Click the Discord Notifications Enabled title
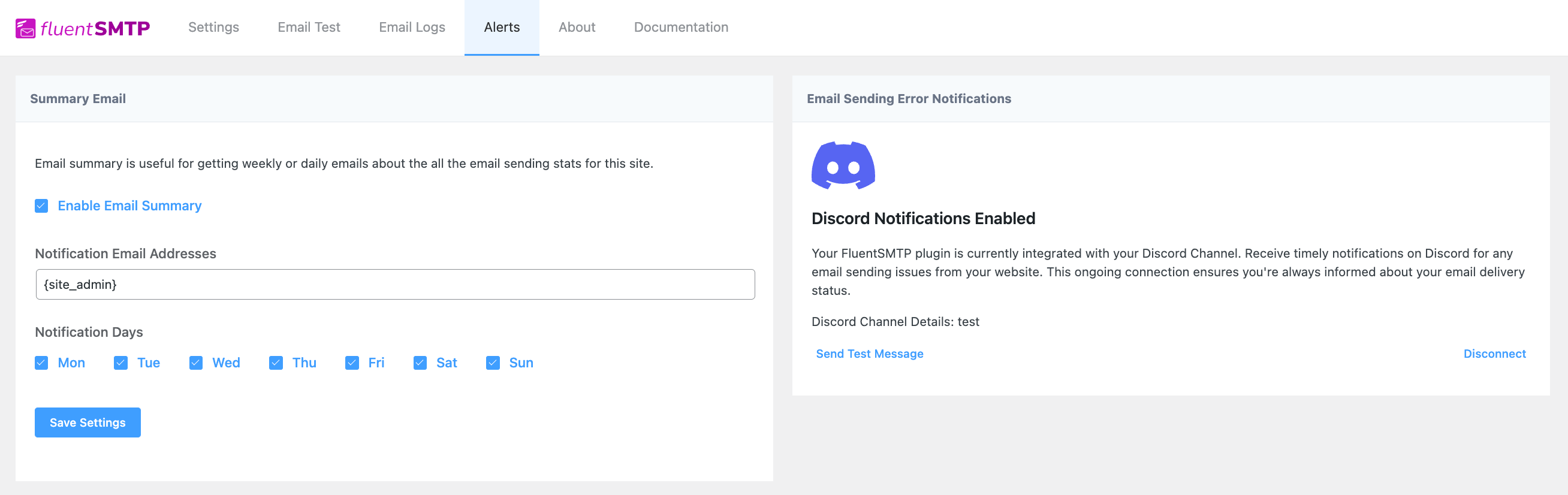The width and height of the screenshot is (1568, 495). tap(923, 219)
